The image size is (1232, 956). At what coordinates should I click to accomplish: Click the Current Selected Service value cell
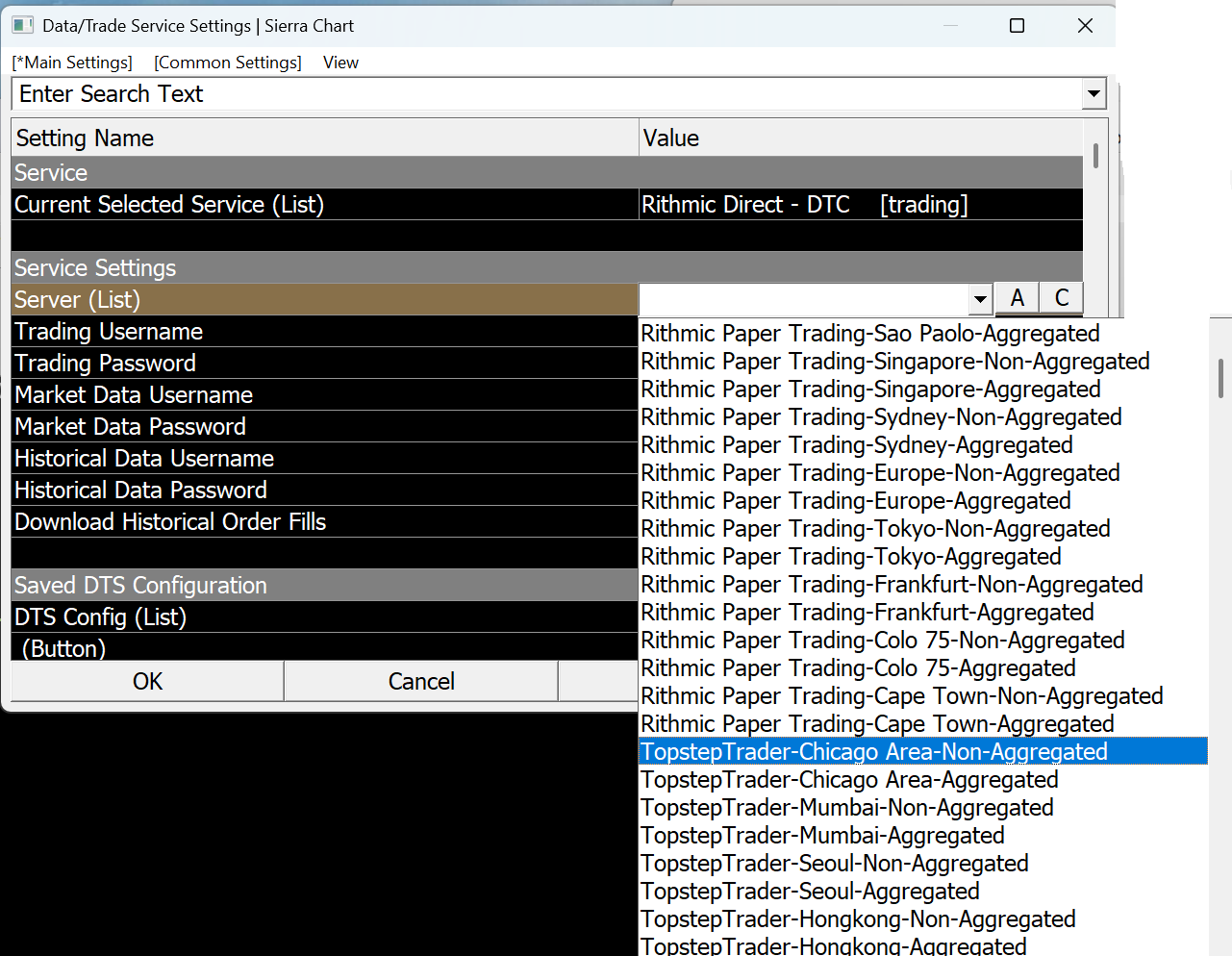pos(861,204)
